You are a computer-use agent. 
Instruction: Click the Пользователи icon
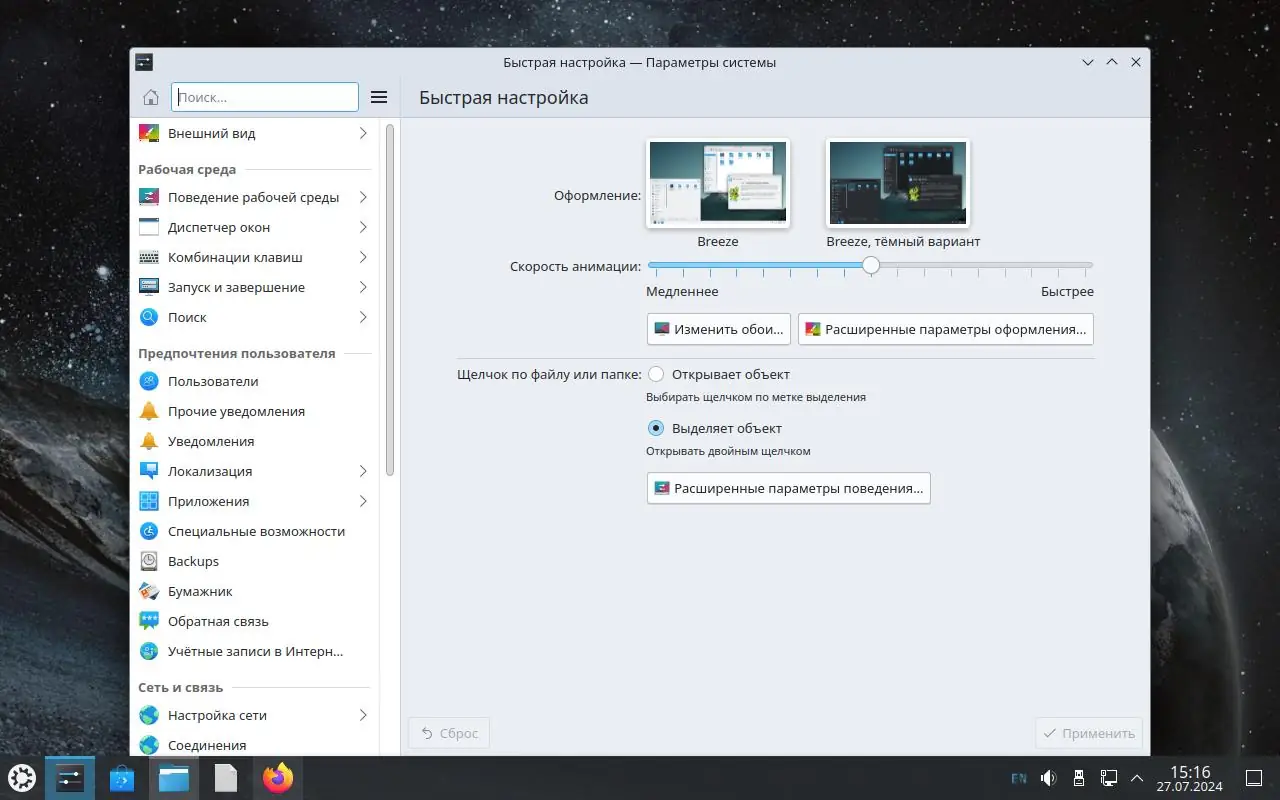tap(149, 381)
